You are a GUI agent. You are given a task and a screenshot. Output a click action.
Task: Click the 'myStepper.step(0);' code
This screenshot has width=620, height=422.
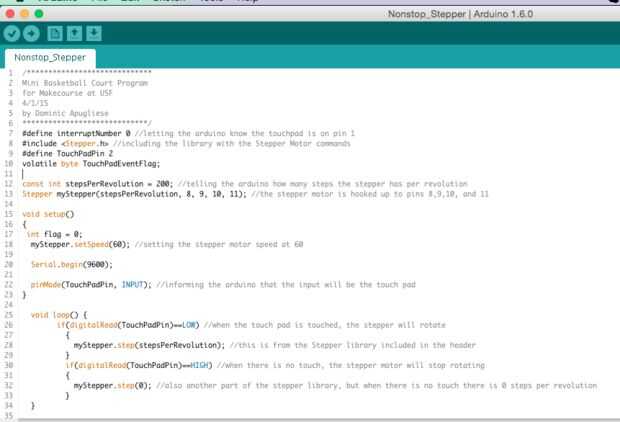tap(113, 386)
